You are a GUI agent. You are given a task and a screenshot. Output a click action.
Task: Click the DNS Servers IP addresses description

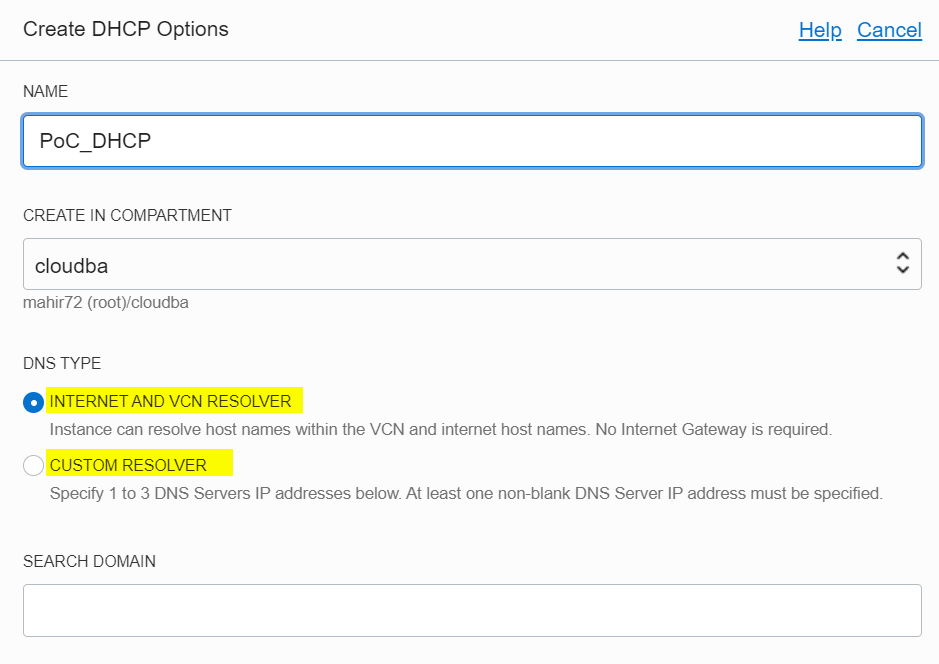[x=466, y=493]
